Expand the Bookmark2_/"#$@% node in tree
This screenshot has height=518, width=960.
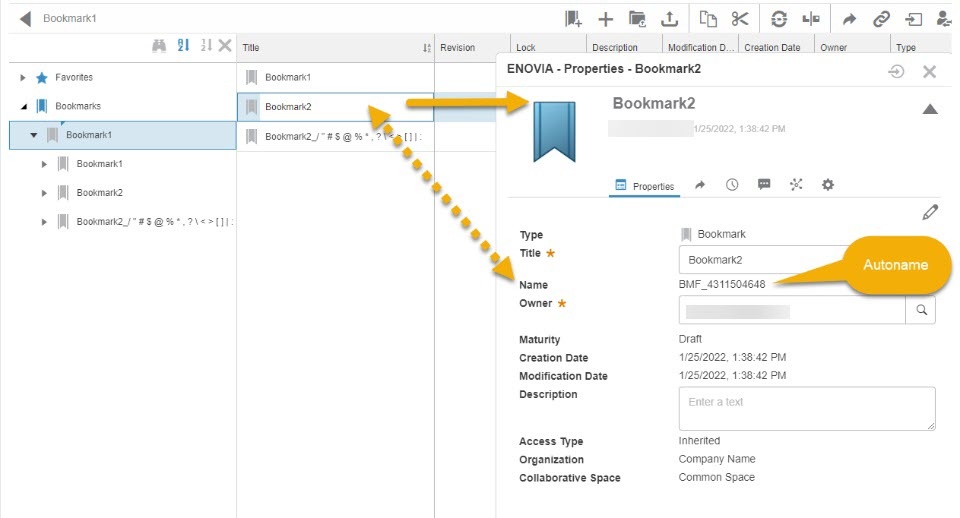coord(44,222)
